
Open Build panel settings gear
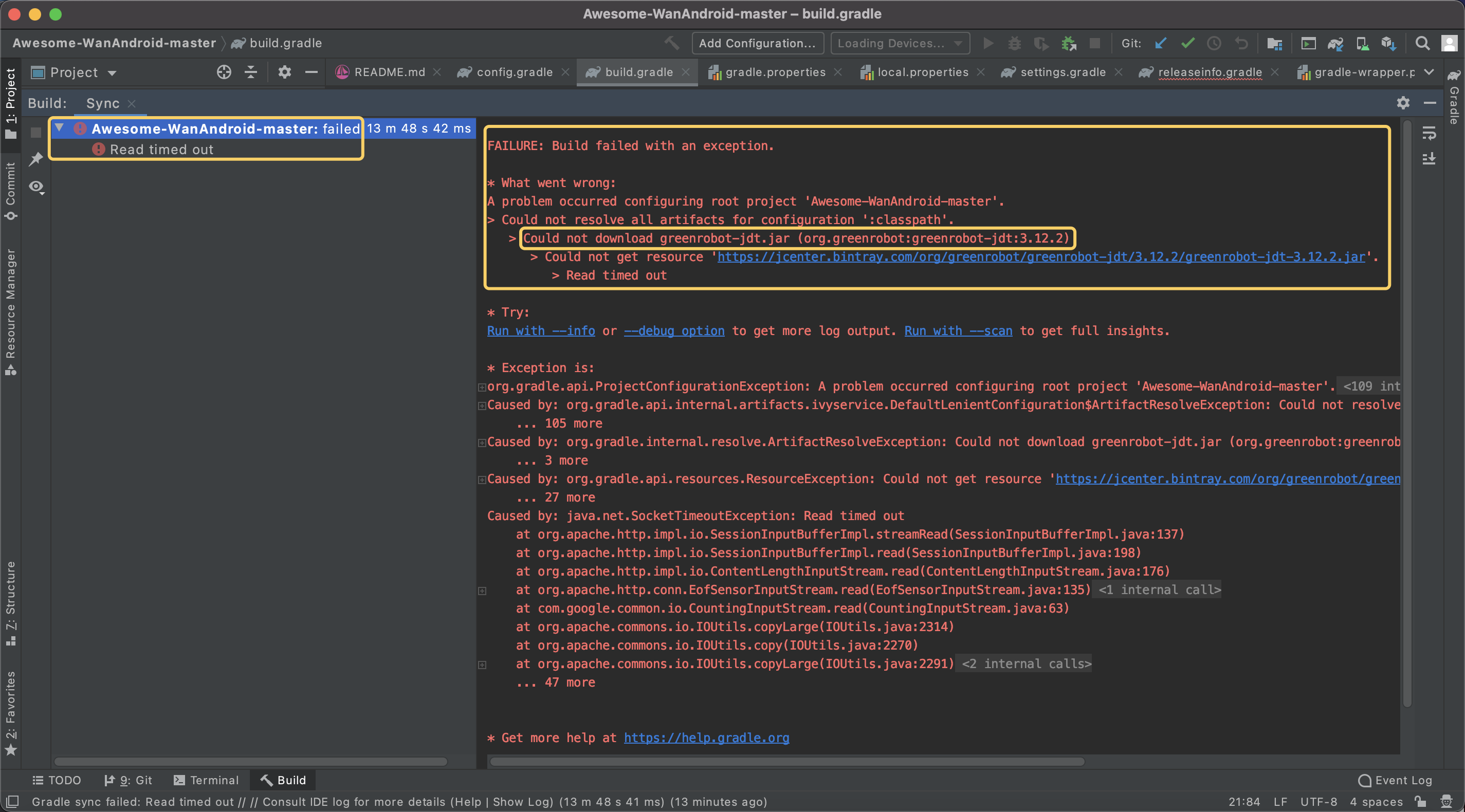coord(1403,103)
